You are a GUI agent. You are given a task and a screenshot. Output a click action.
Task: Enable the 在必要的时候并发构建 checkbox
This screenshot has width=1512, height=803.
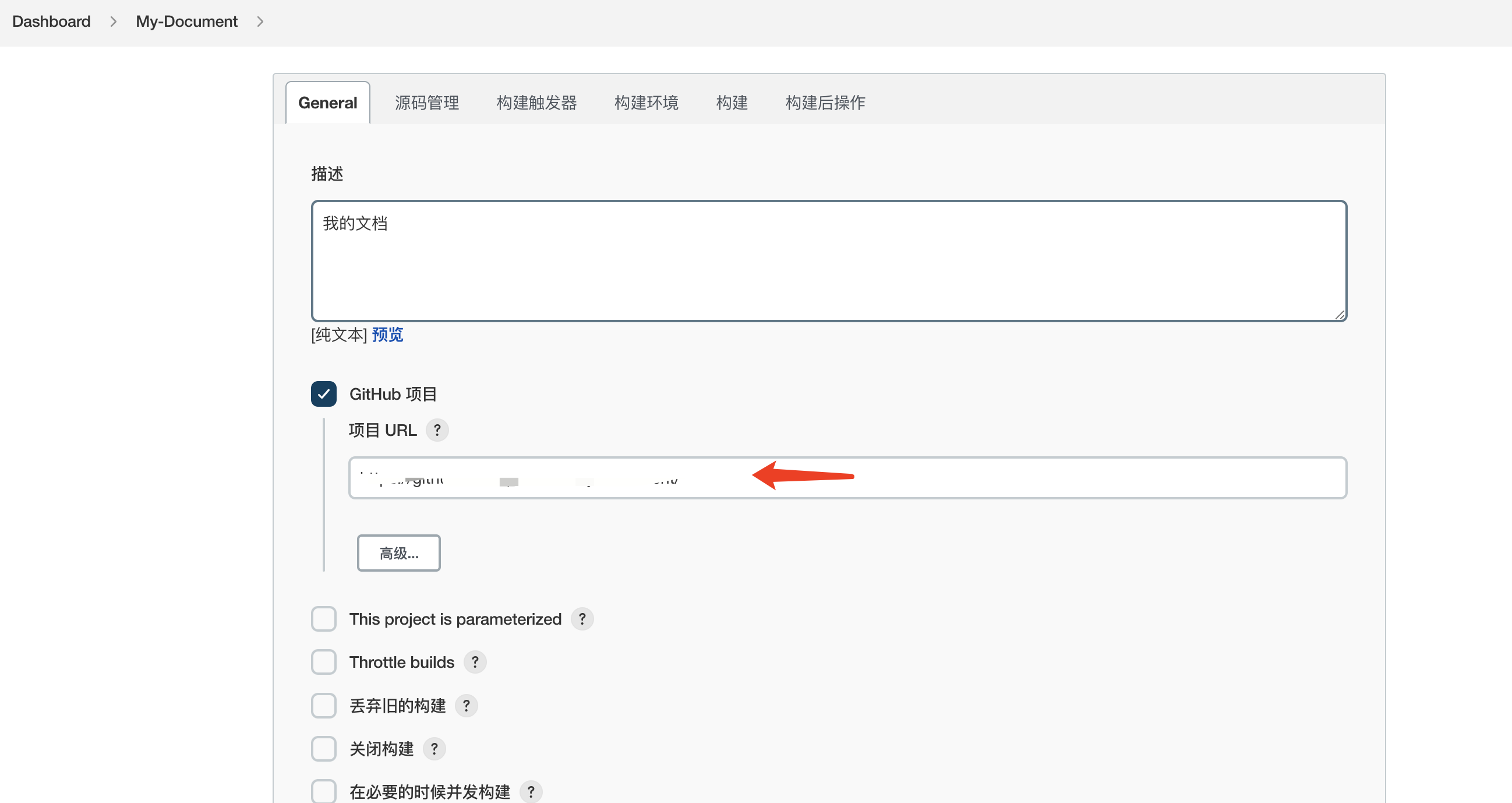coord(323,791)
